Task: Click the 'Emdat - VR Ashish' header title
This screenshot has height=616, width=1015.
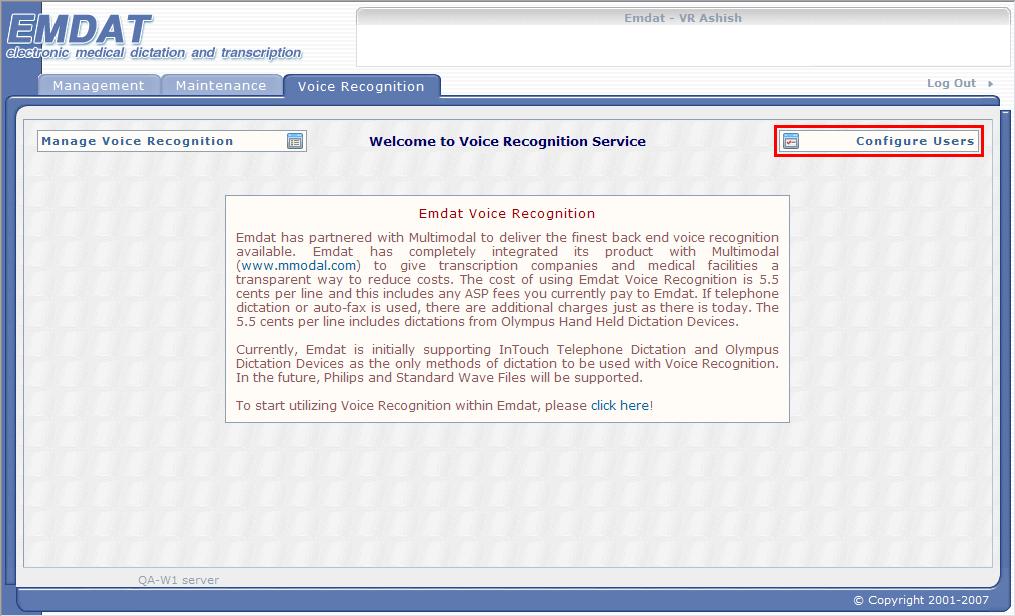Action: pyautogui.click(x=683, y=18)
